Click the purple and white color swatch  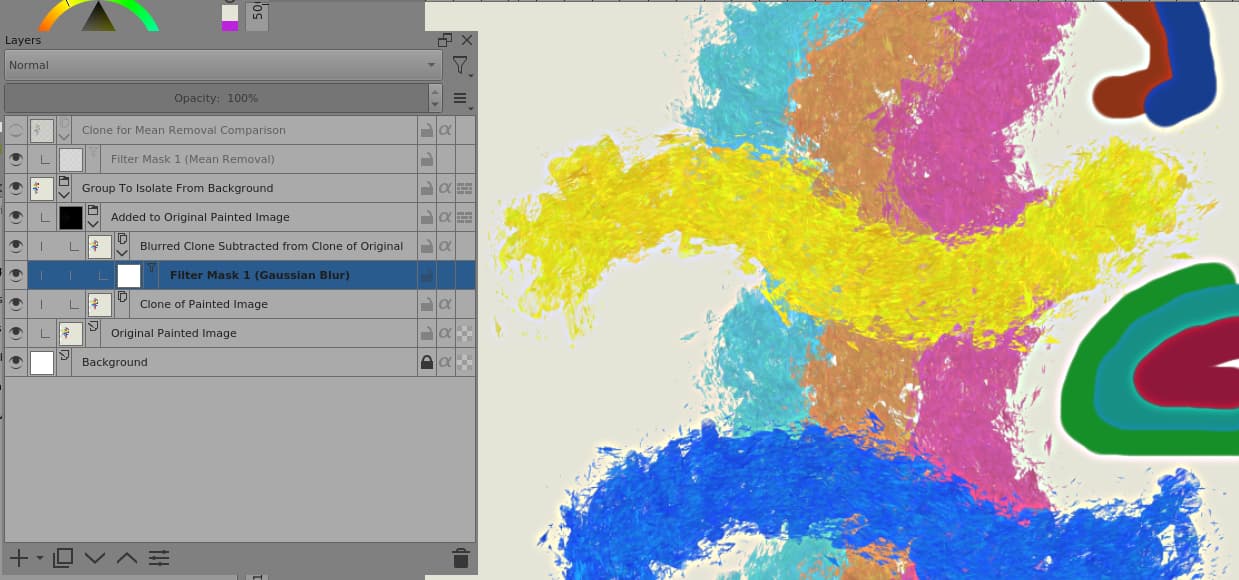pyautogui.click(x=230, y=17)
